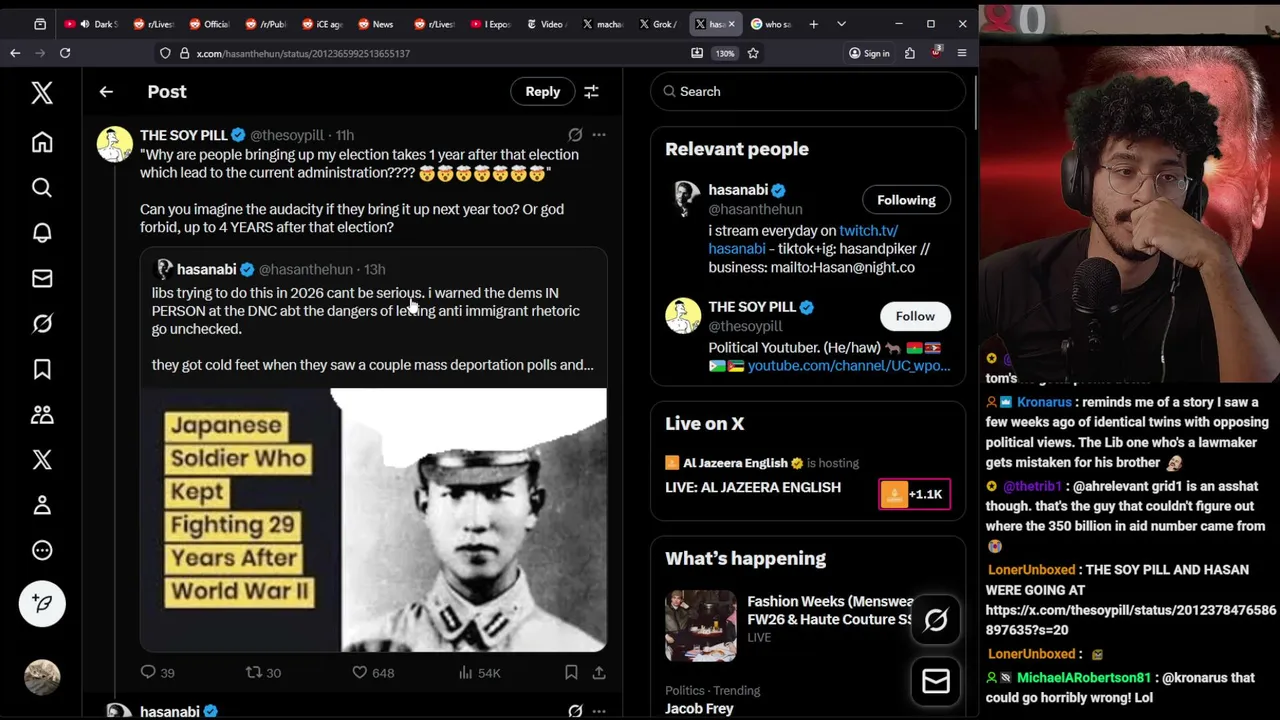Open LIVE: AL JAZEERA ENGLISH broadcast
This screenshot has width=1280, height=720.
(x=753, y=487)
